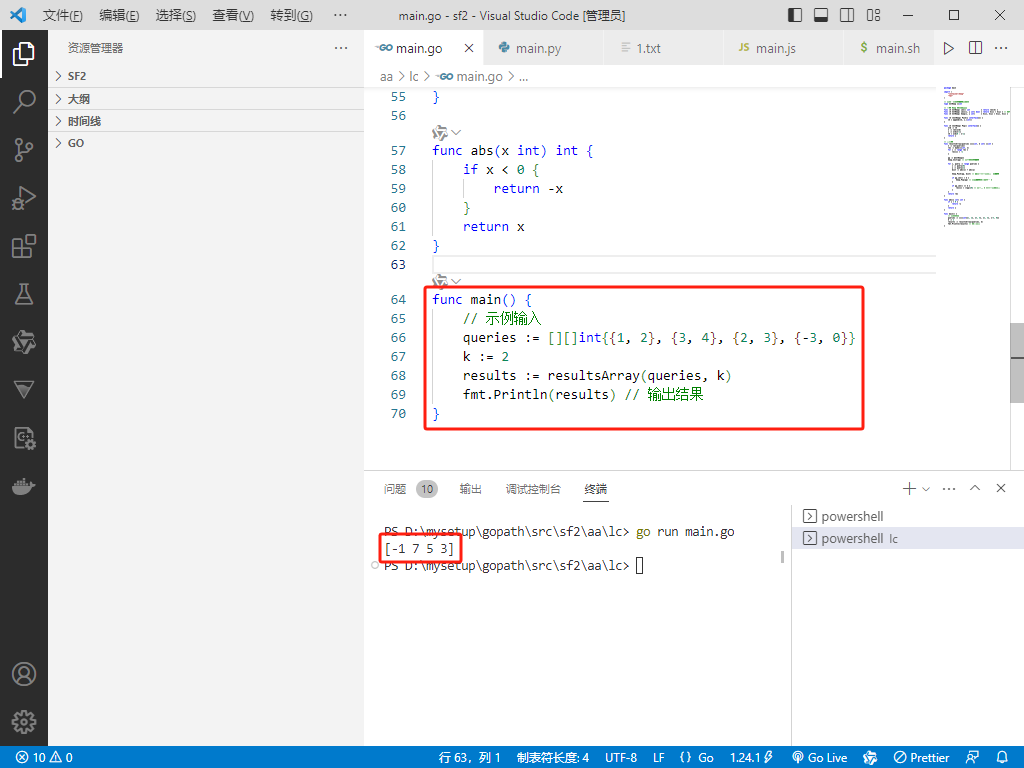Expand the SF2 folder section
Screen dimensions: 1024x768
[x=206, y=76]
